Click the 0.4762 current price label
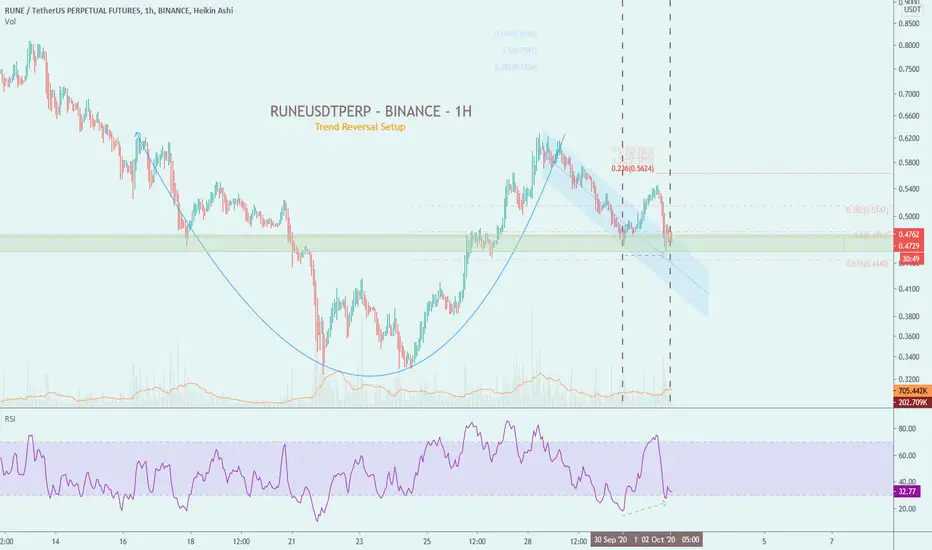 [909, 234]
